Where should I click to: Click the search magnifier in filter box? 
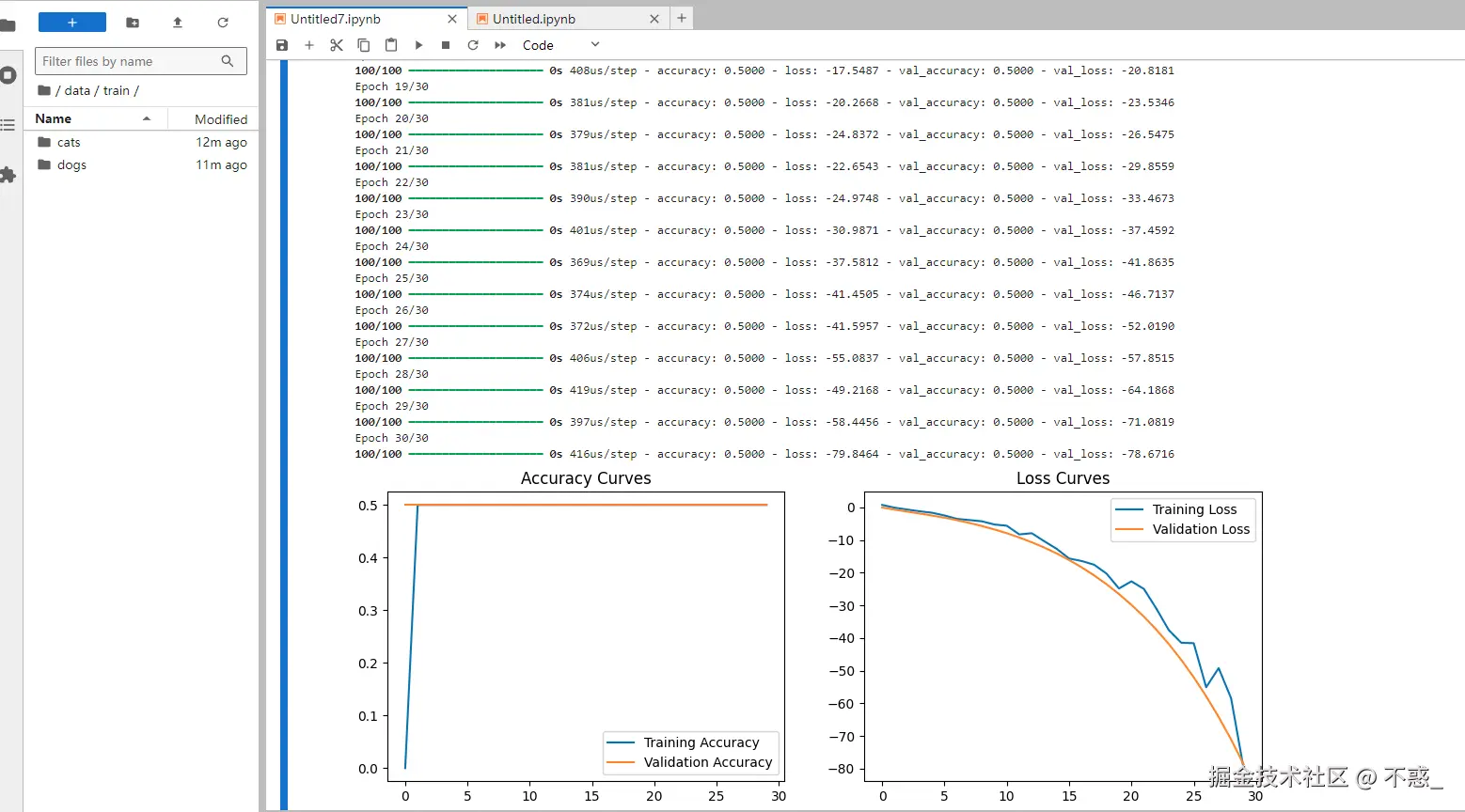pyautogui.click(x=228, y=61)
